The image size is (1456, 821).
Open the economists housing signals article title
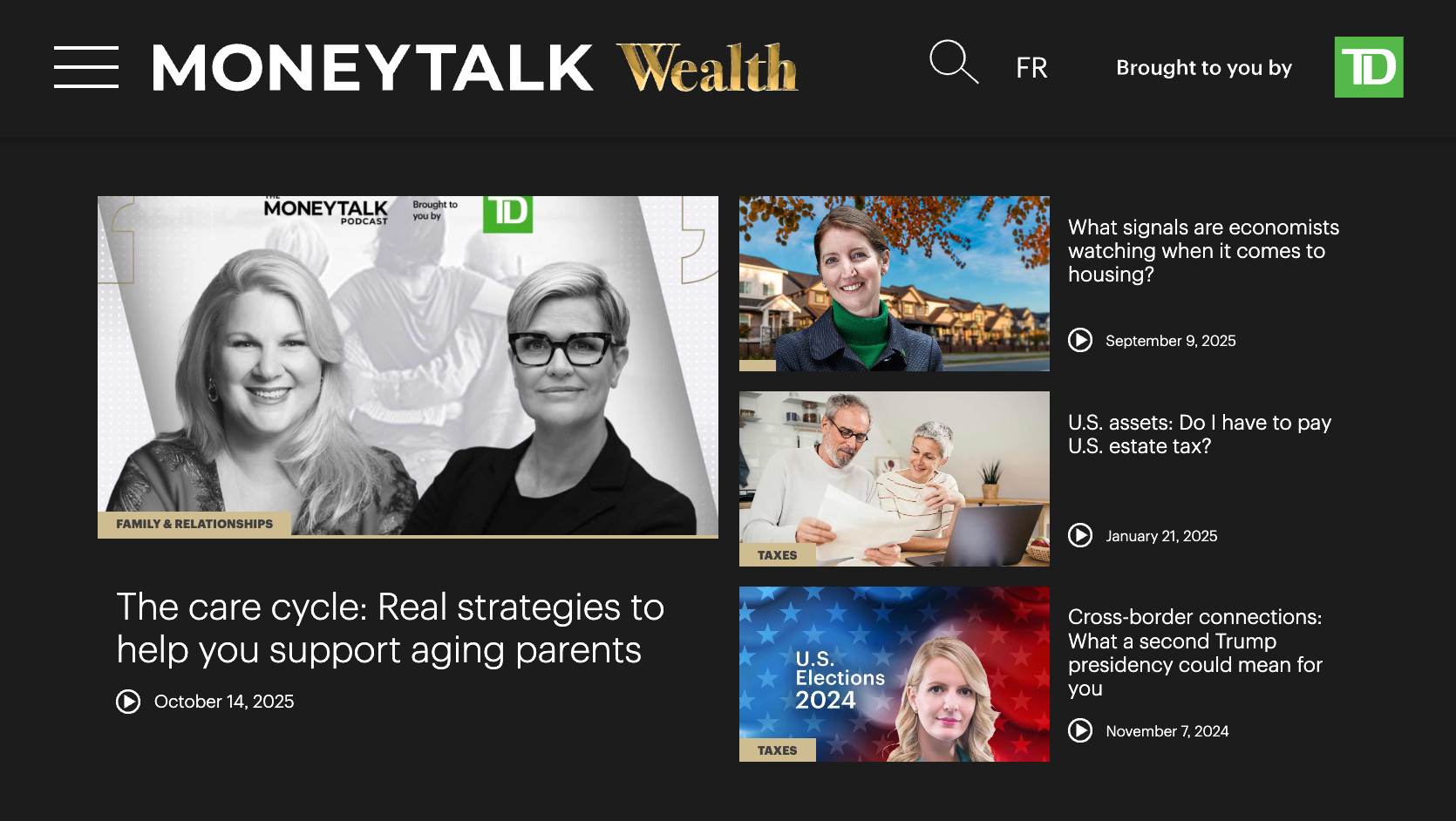point(1203,251)
